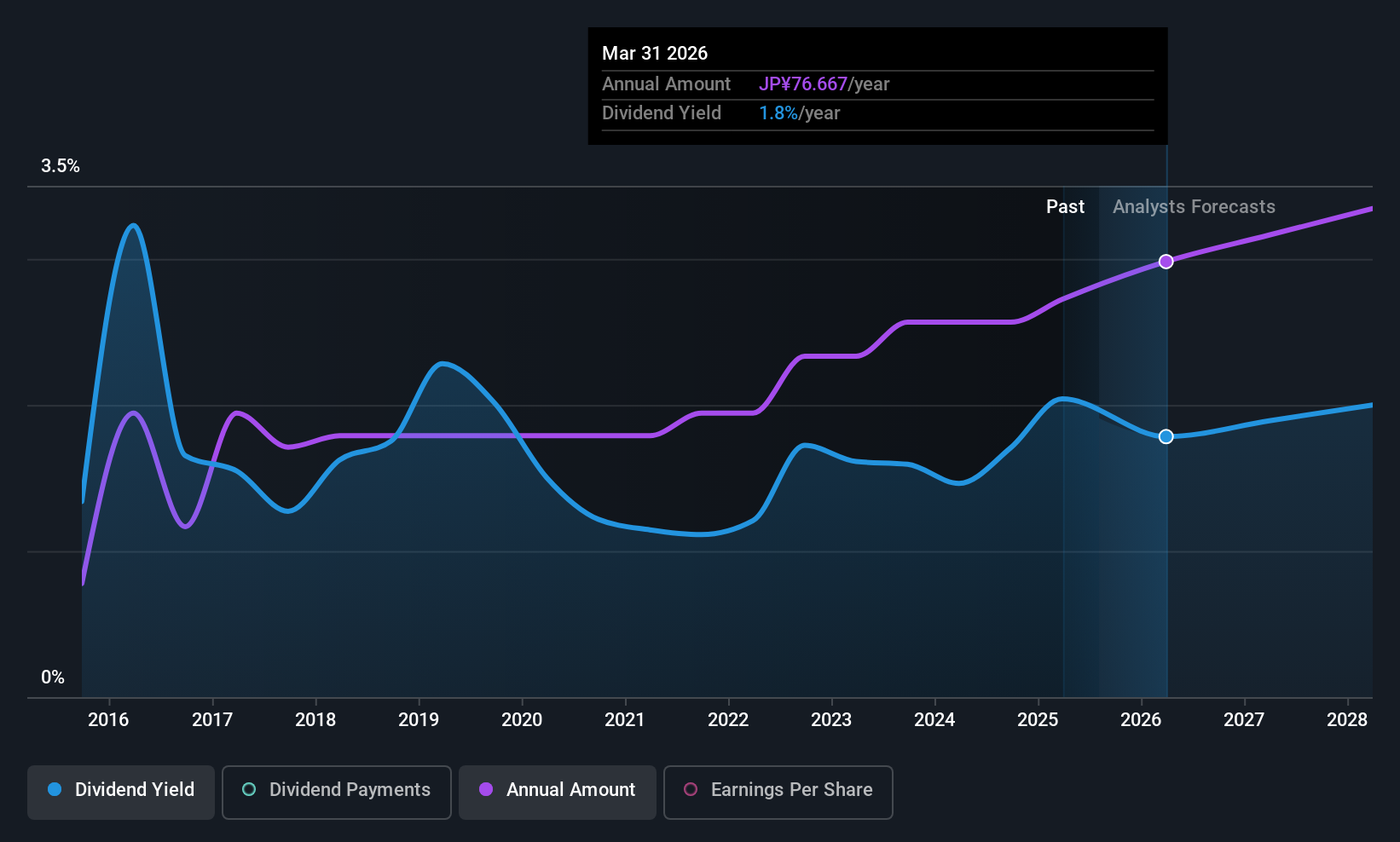This screenshot has width=1400, height=842.
Task: Click the purple Annual Amount legend dot
Action: coord(486,789)
